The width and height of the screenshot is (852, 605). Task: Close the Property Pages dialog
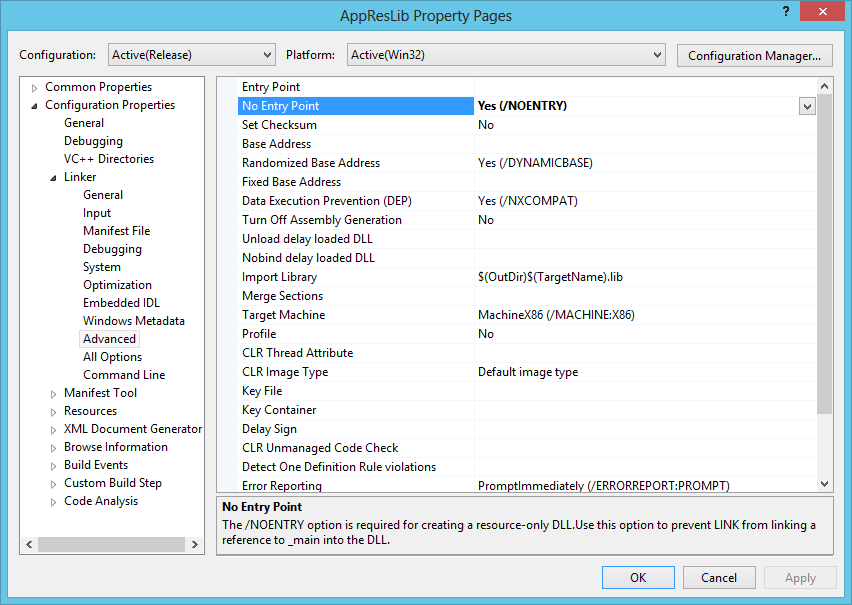(x=823, y=11)
